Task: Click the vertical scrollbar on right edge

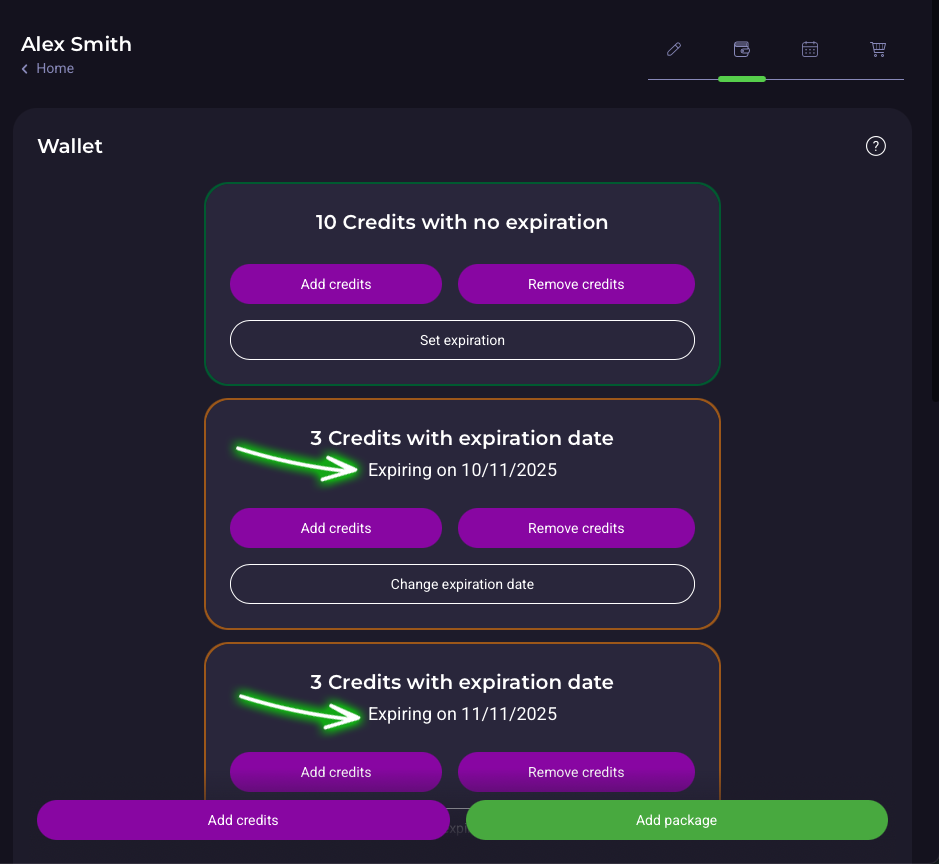Action: pos(934,200)
